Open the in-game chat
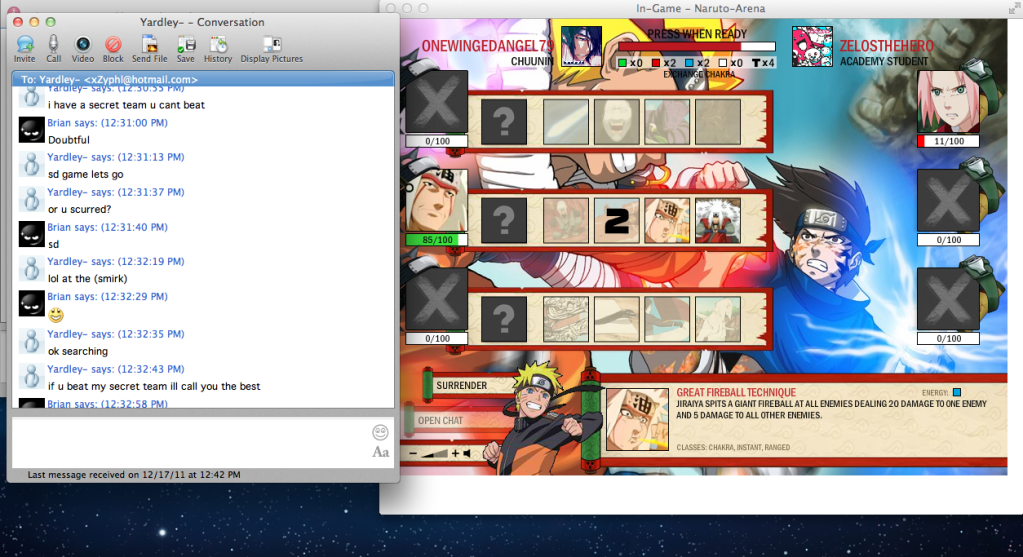Viewport: 1023px width, 557px height. [x=440, y=421]
